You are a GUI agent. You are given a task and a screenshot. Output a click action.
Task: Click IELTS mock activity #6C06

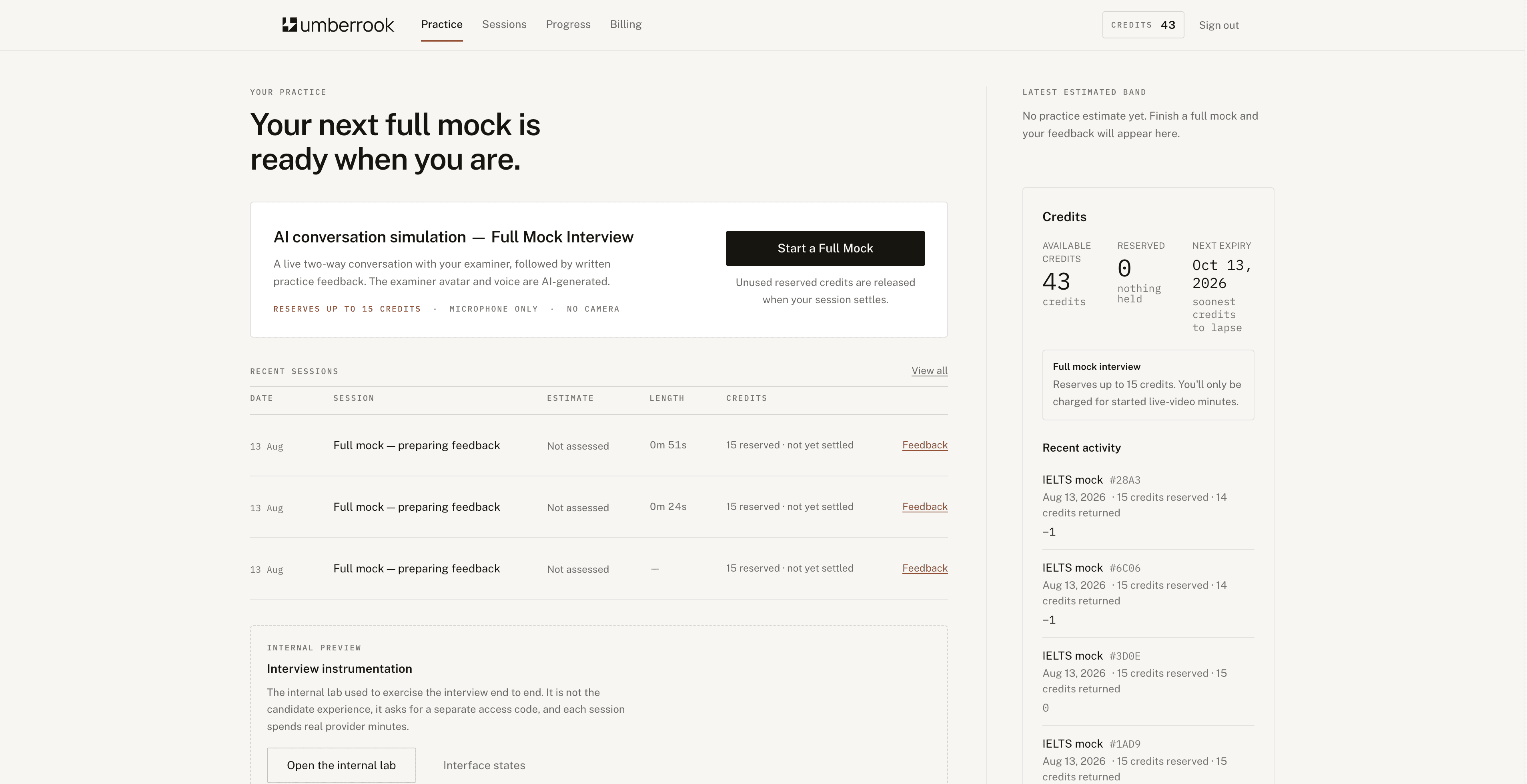[x=1148, y=593]
